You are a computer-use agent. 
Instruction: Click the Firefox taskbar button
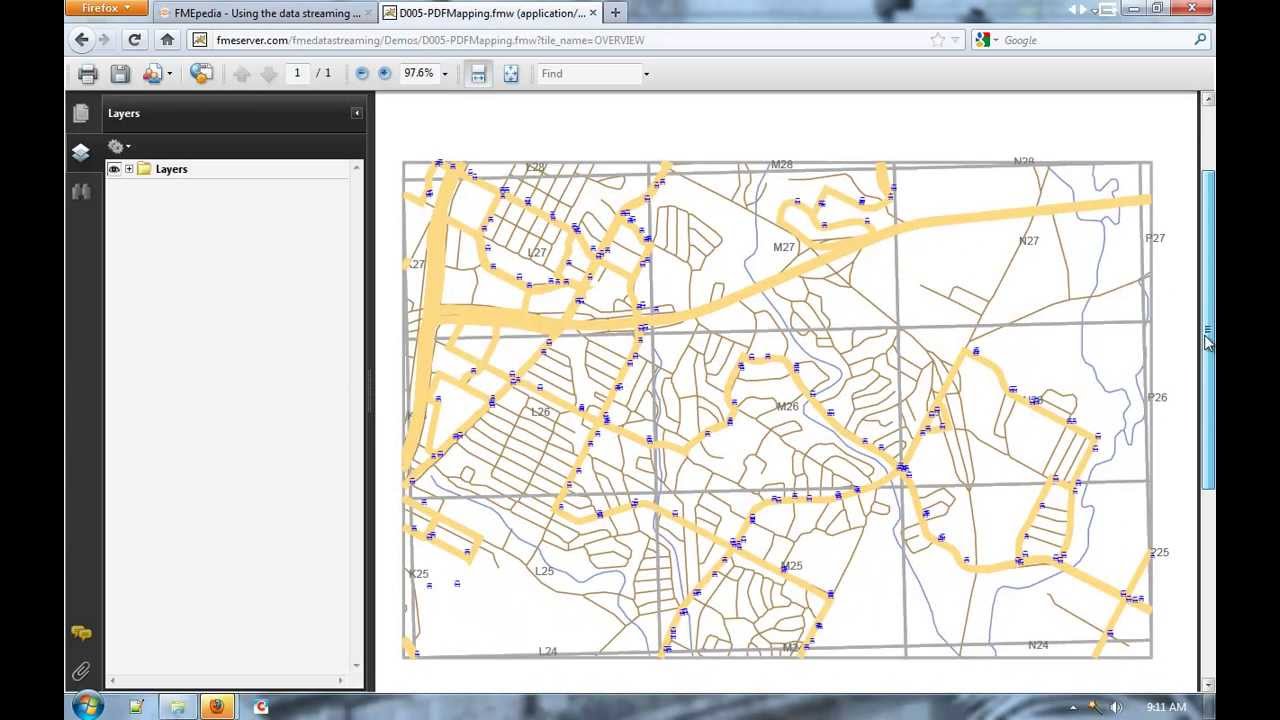pos(216,707)
